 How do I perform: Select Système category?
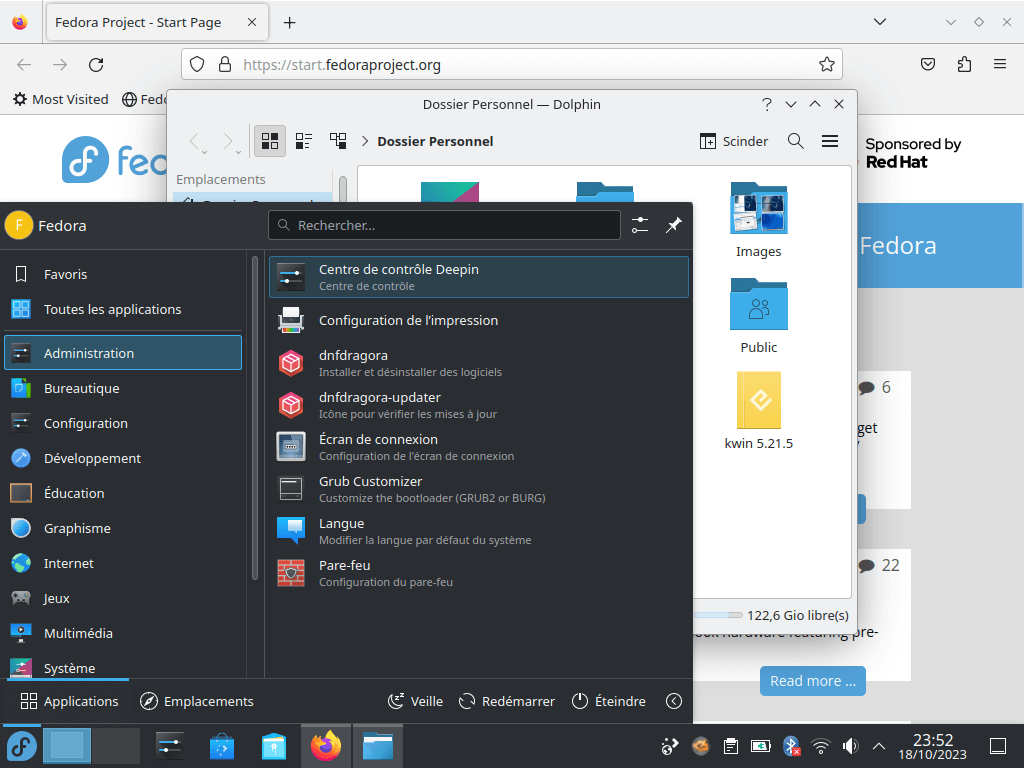pos(123,667)
